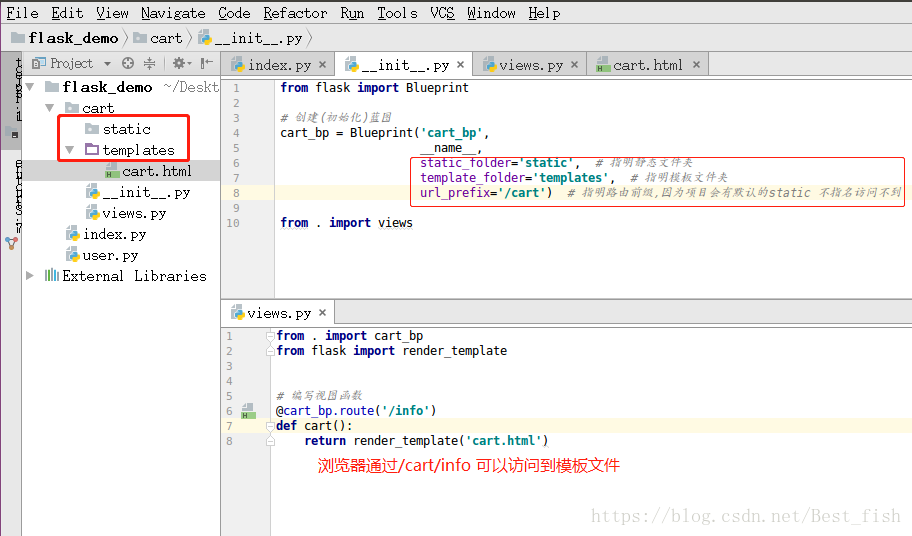Viewport: 912px width, 536px height.
Task: Toggle fold marker at first import line
Action: coord(270,336)
